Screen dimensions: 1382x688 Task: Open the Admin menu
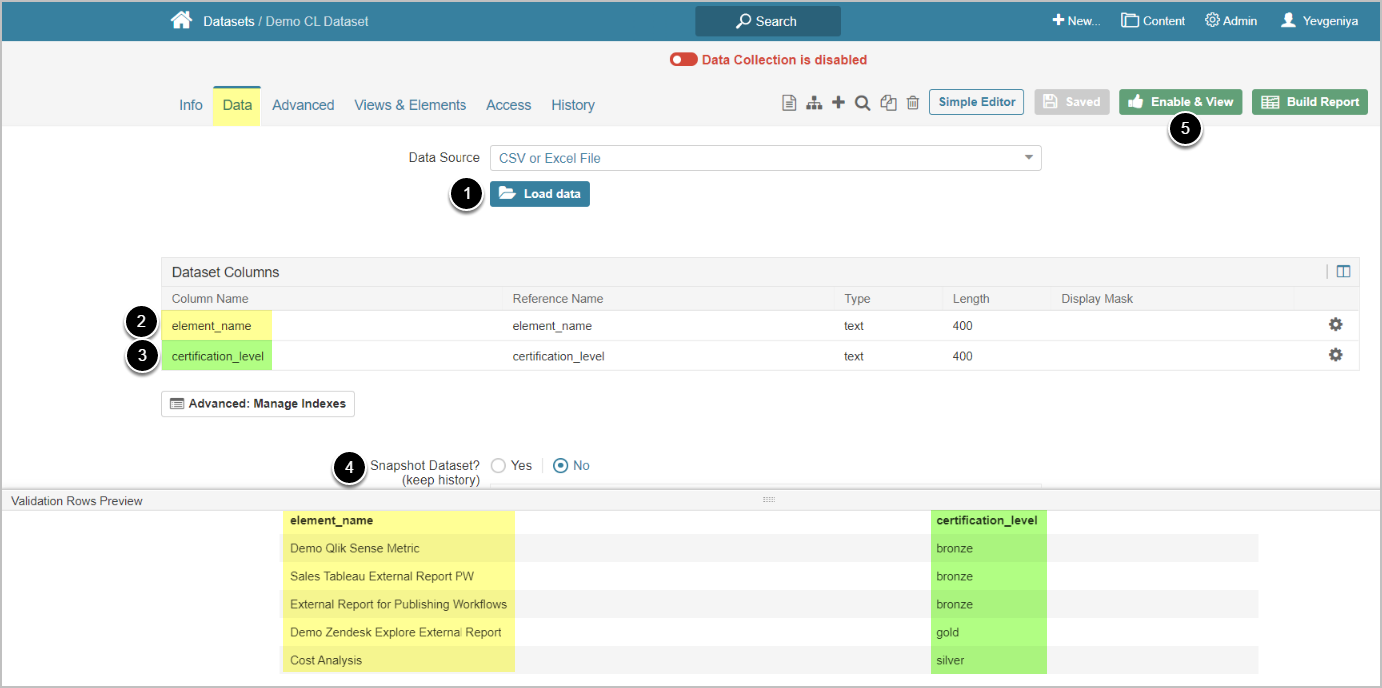(x=1231, y=21)
